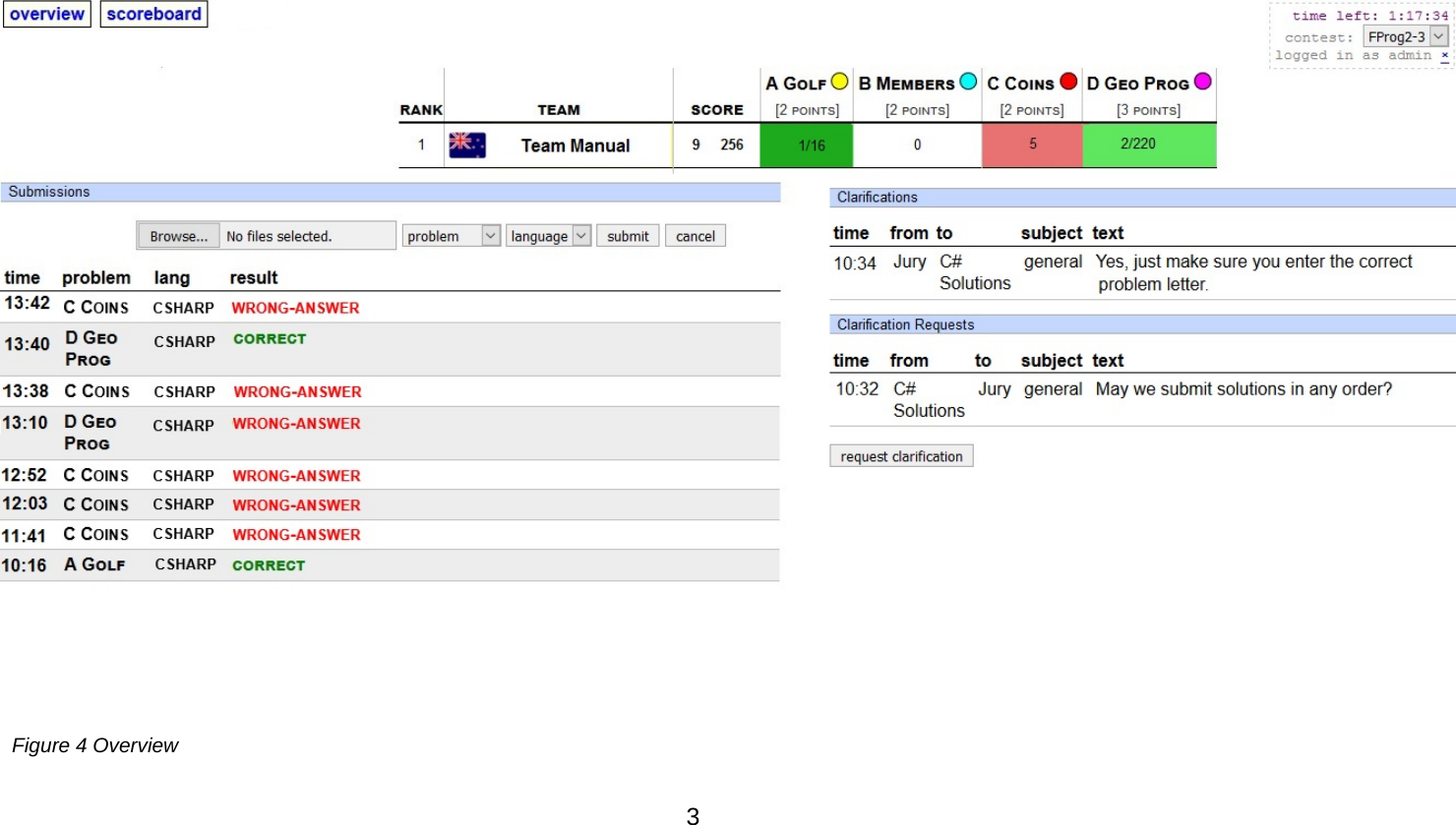Click the Team Manual team name
The image size is (1456, 825).
tap(576, 146)
